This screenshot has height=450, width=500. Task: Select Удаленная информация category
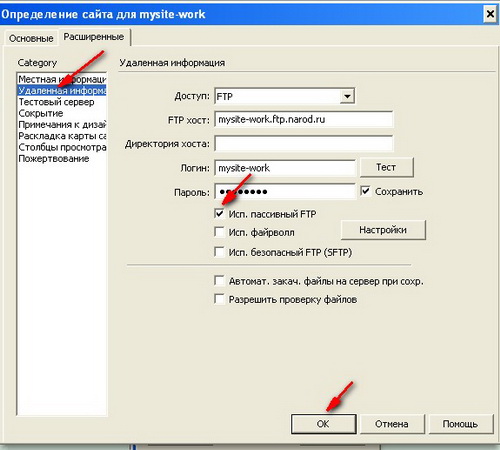62,90
